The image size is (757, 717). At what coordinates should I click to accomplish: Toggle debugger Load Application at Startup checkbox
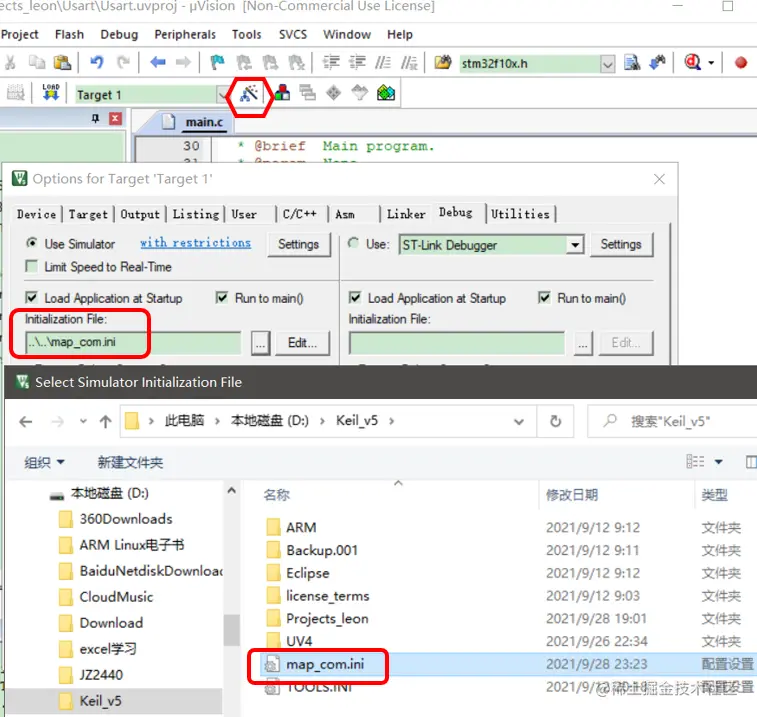pyautogui.click(x=355, y=297)
